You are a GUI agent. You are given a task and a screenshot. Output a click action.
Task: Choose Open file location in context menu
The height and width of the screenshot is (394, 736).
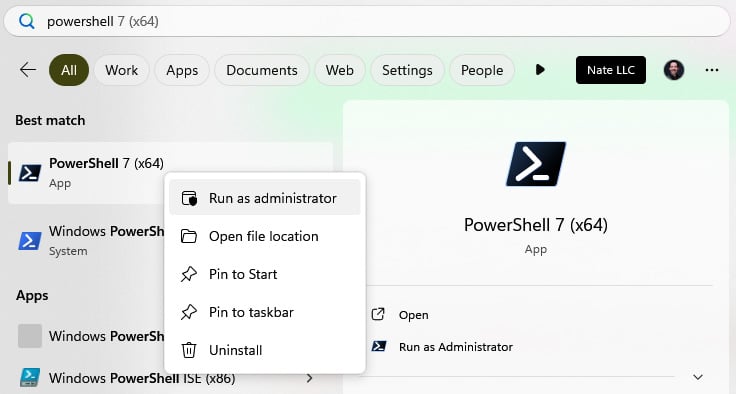coord(265,236)
